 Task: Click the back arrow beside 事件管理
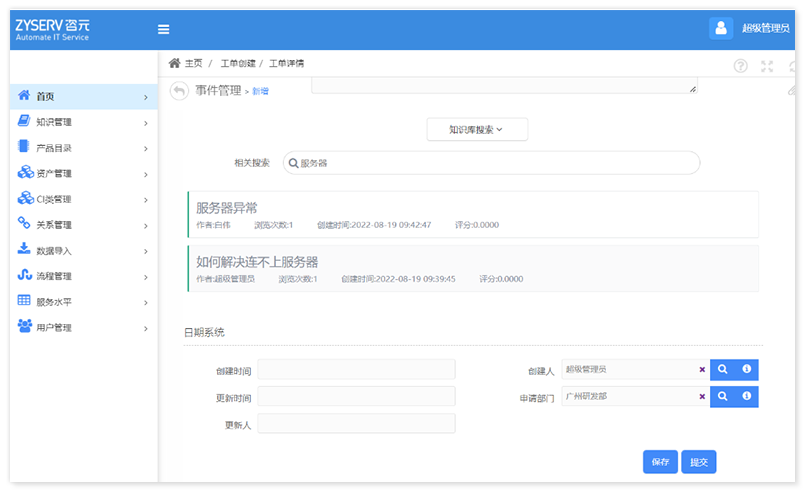pos(179,91)
